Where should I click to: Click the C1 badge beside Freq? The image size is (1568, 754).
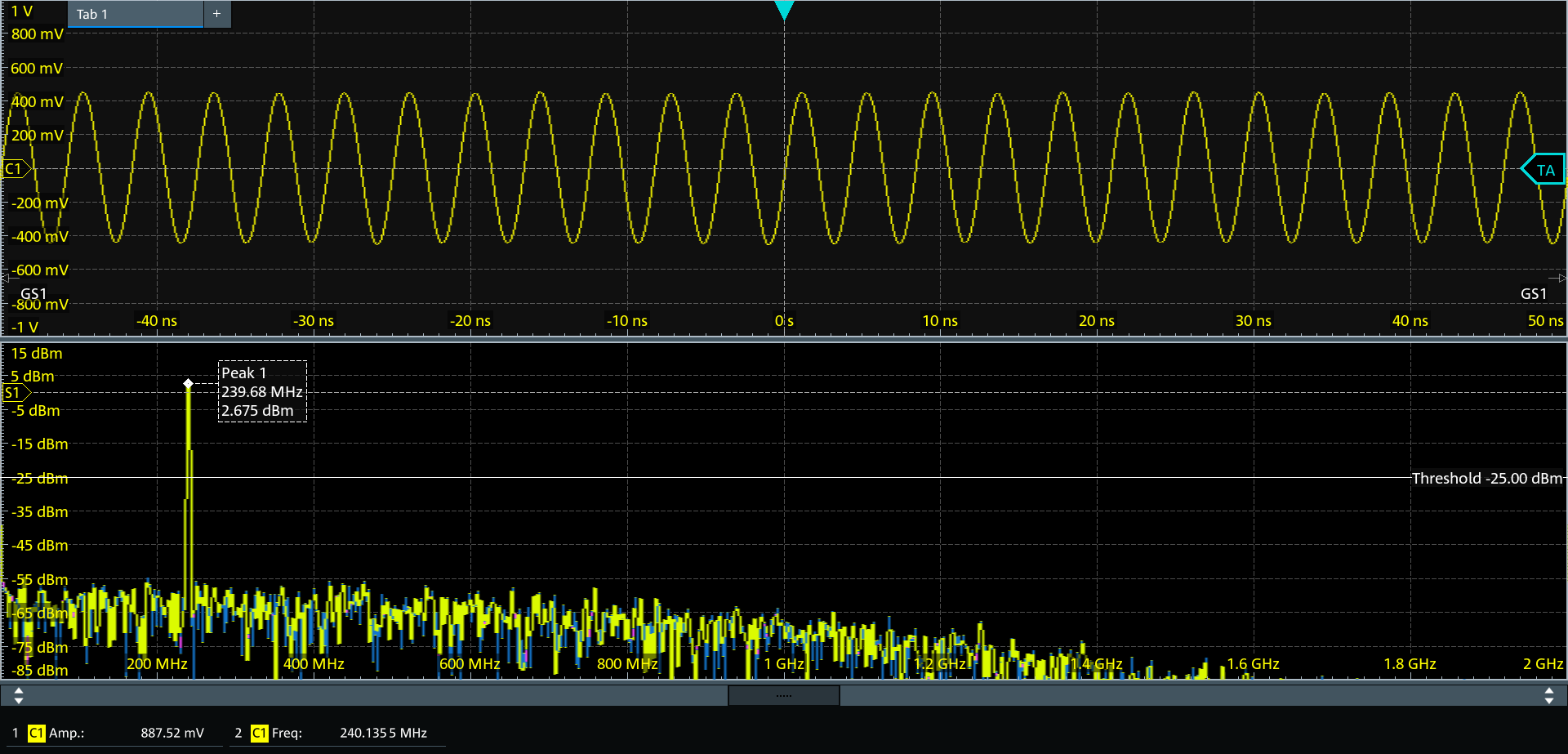point(259,733)
